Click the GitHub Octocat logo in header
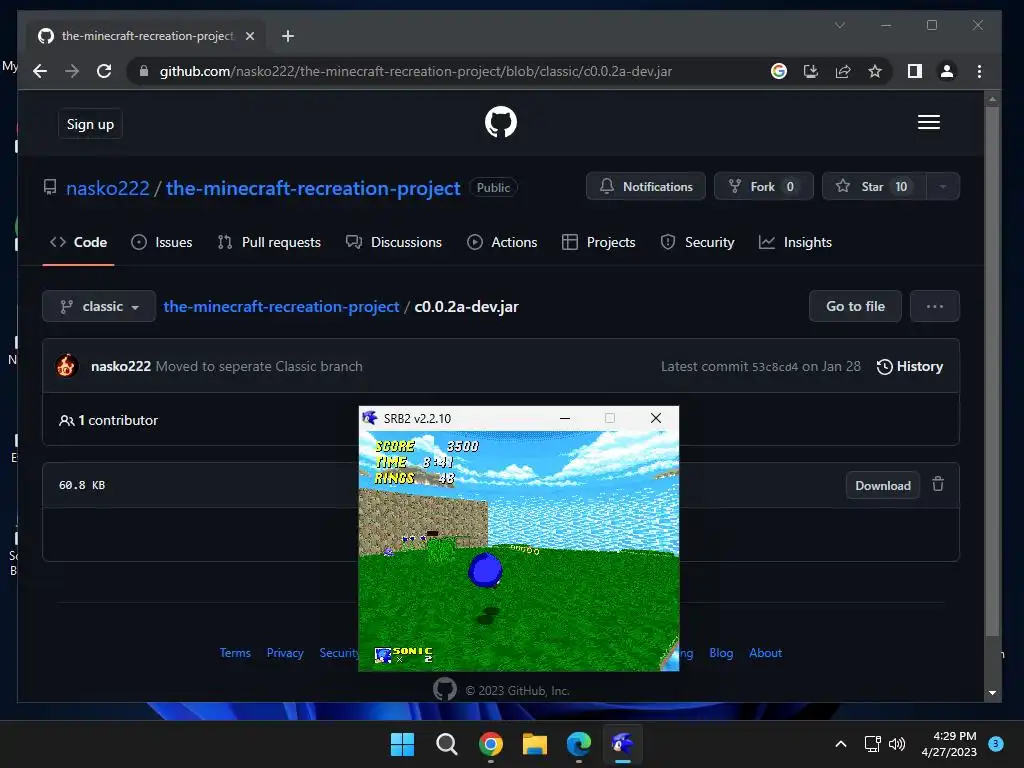The image size is (1024, 768). click(501, 122)
